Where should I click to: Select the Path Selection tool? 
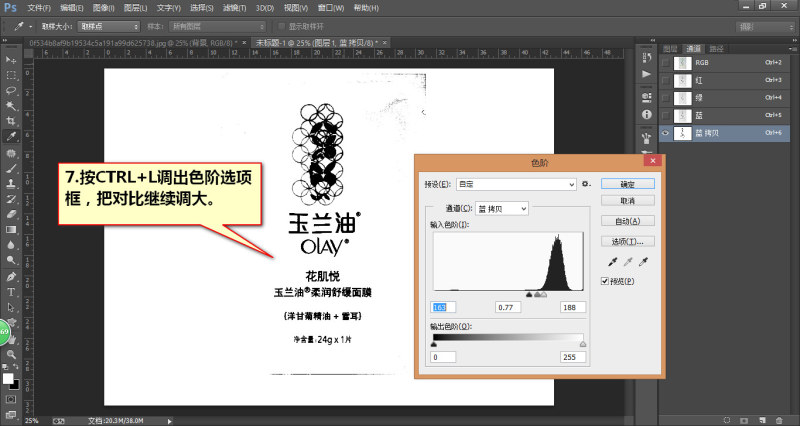point(11,308)
